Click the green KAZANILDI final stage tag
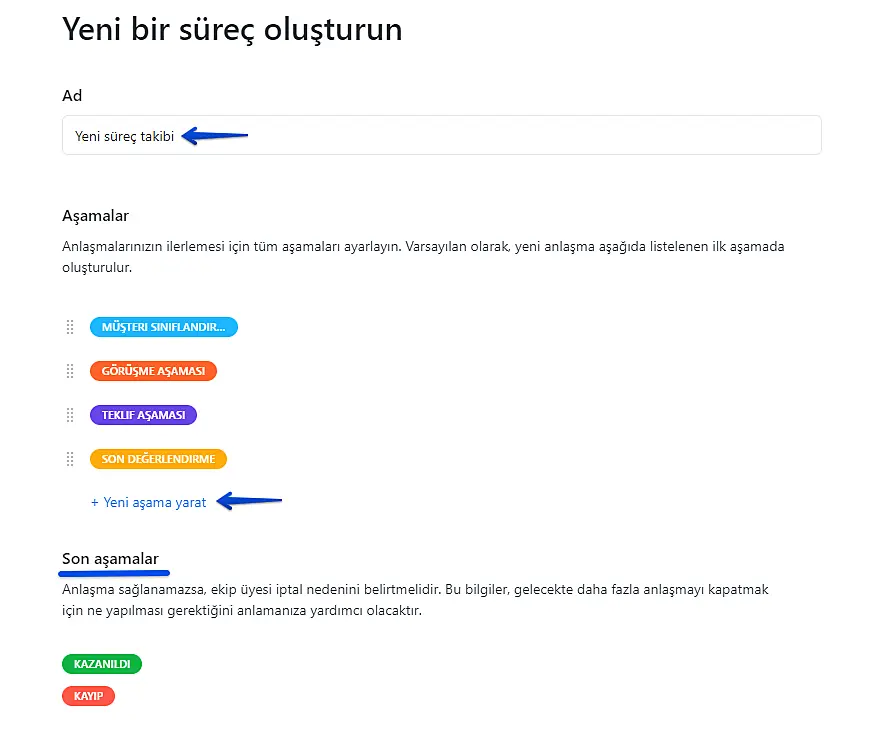Screen dimensions: 876x741 point(102,664)
